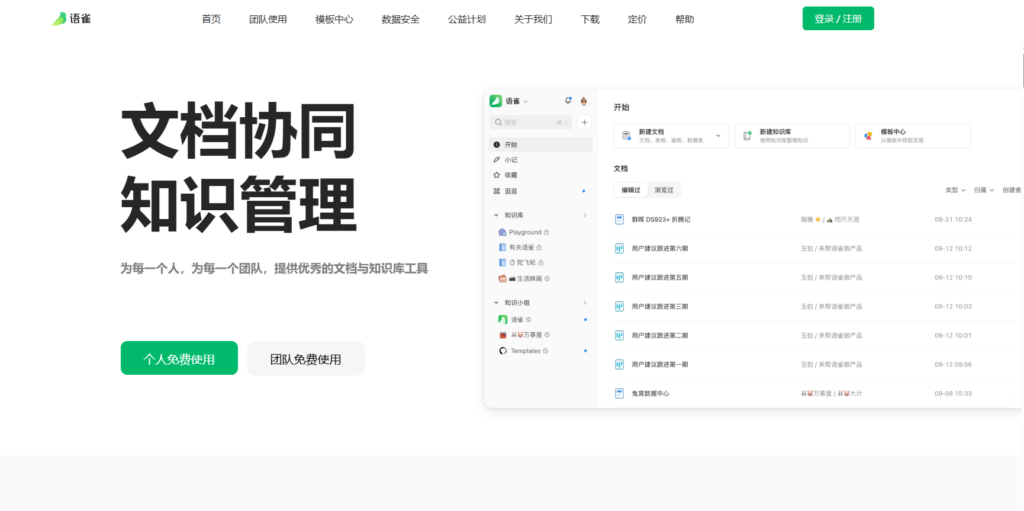Open the 归属 filter dropdown
The image size is (1024, 511).
982,190
